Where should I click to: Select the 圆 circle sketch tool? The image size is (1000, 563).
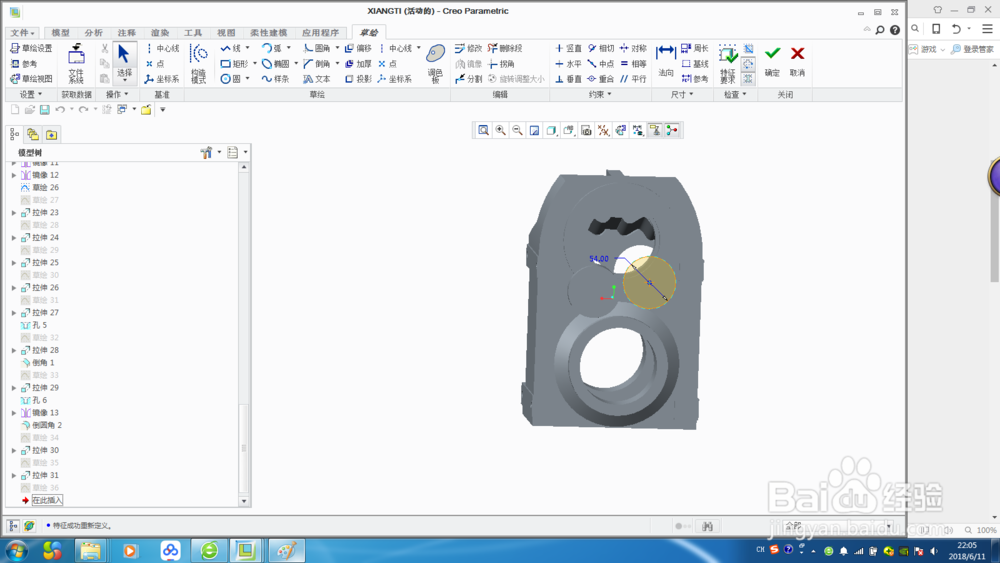tap(231, 79)
